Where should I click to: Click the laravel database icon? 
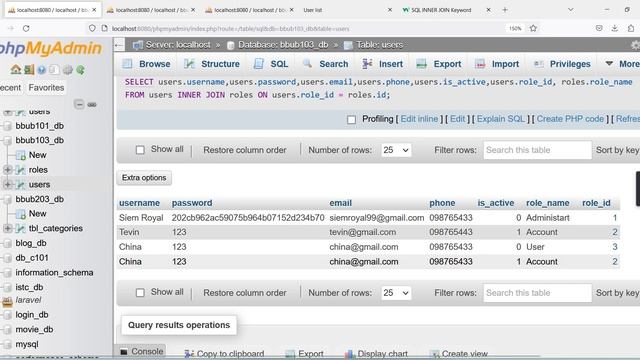coord(7,302)
